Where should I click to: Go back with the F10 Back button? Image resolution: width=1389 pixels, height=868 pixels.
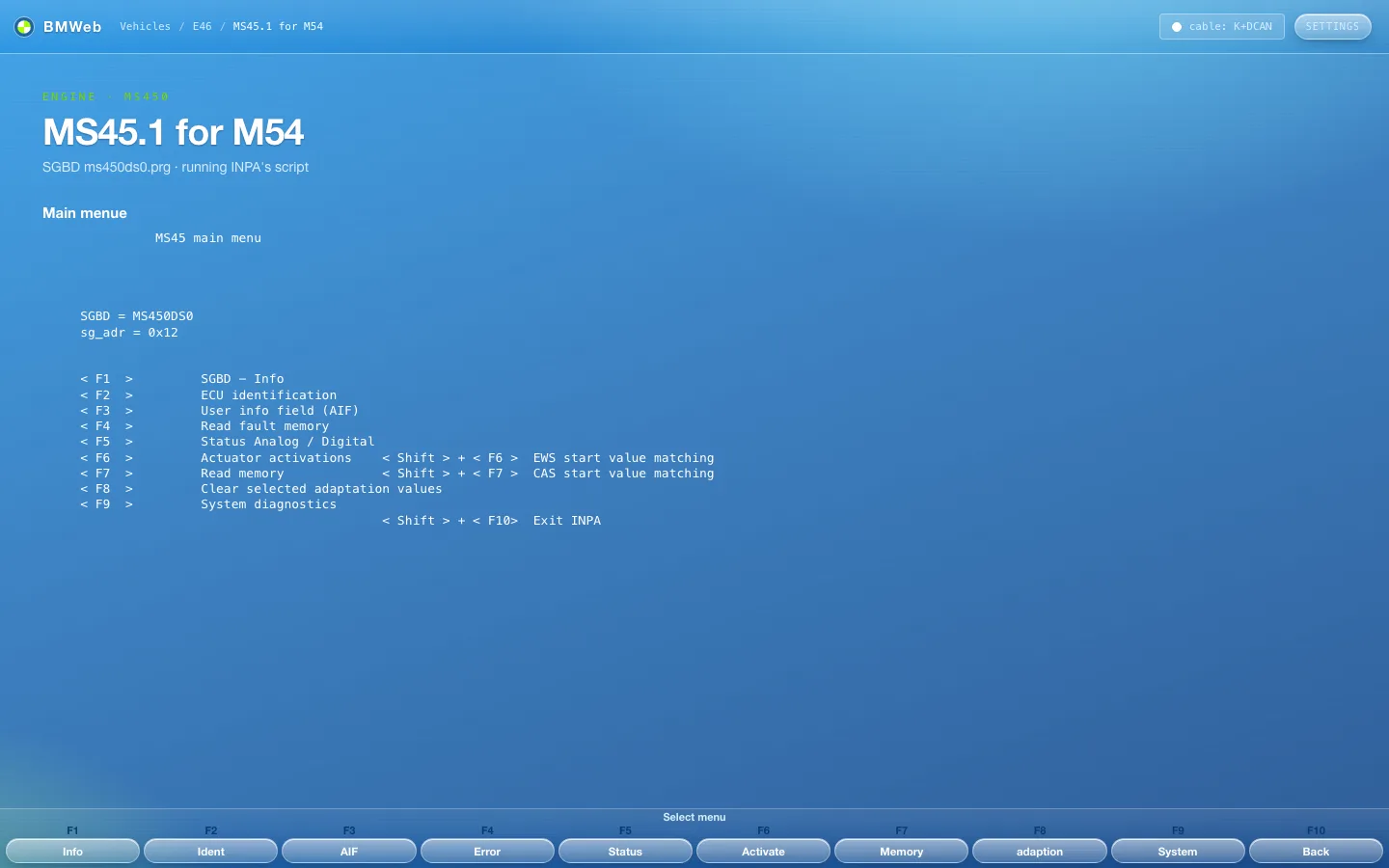1316,851
